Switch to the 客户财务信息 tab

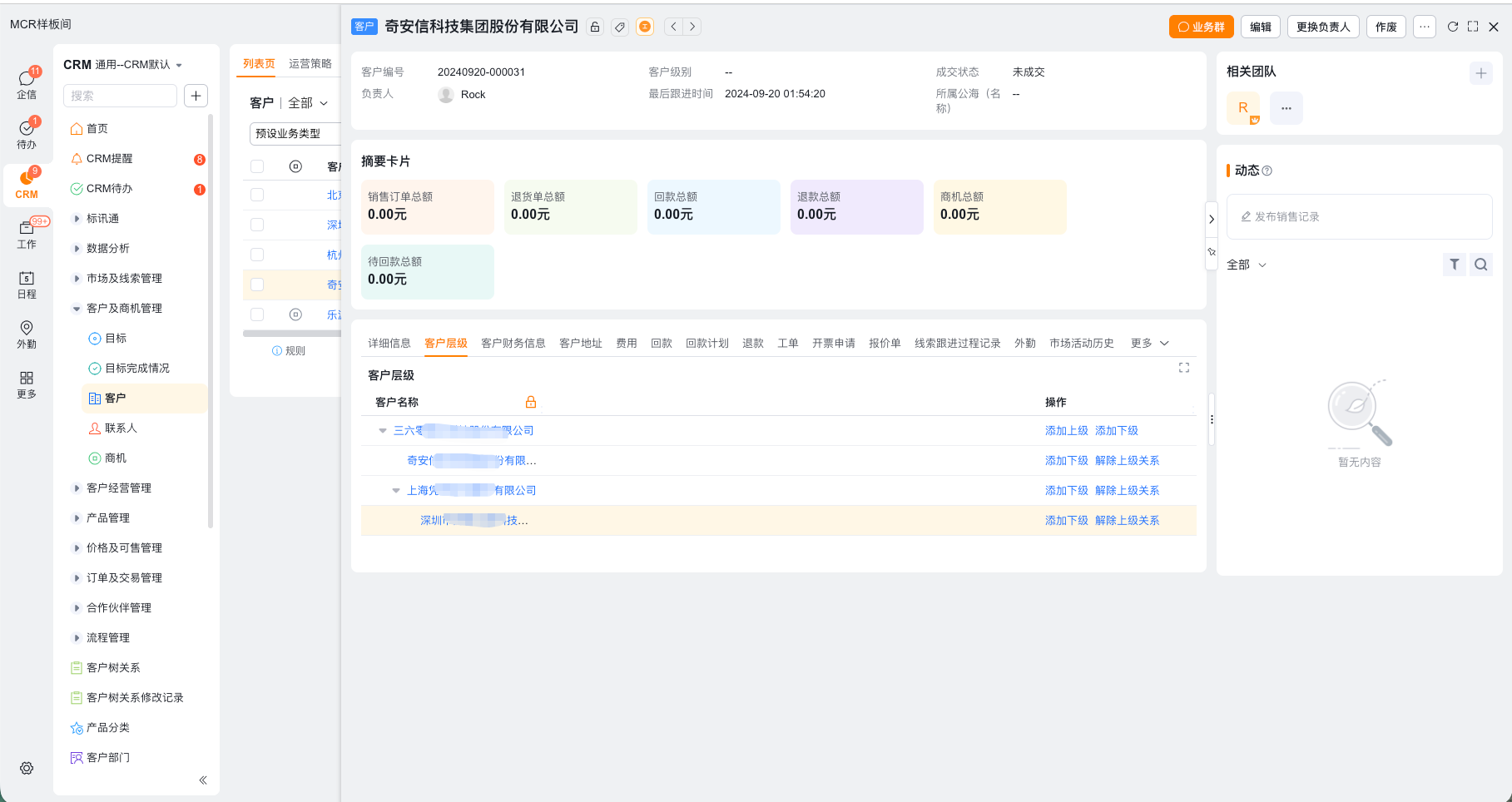513,344
